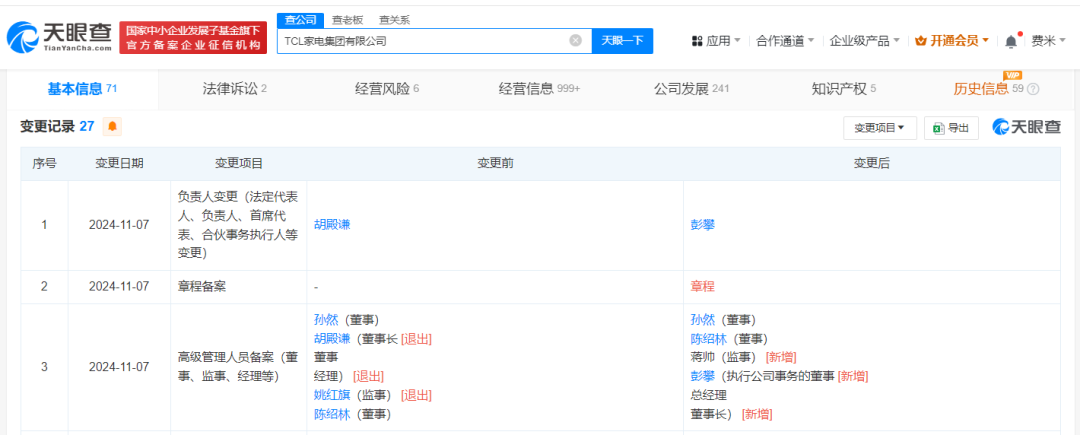Open the 变更项目 filter dropdown

point(880,128)
